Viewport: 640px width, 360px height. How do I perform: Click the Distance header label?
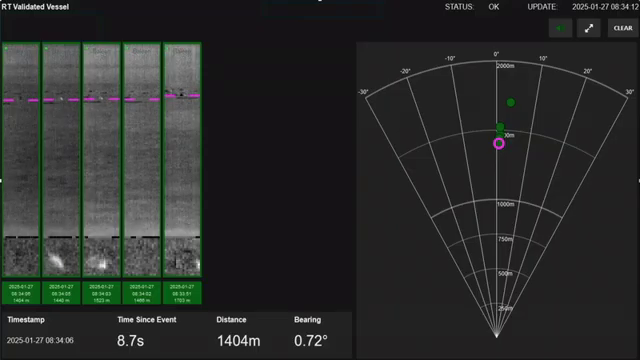(231, 320)
